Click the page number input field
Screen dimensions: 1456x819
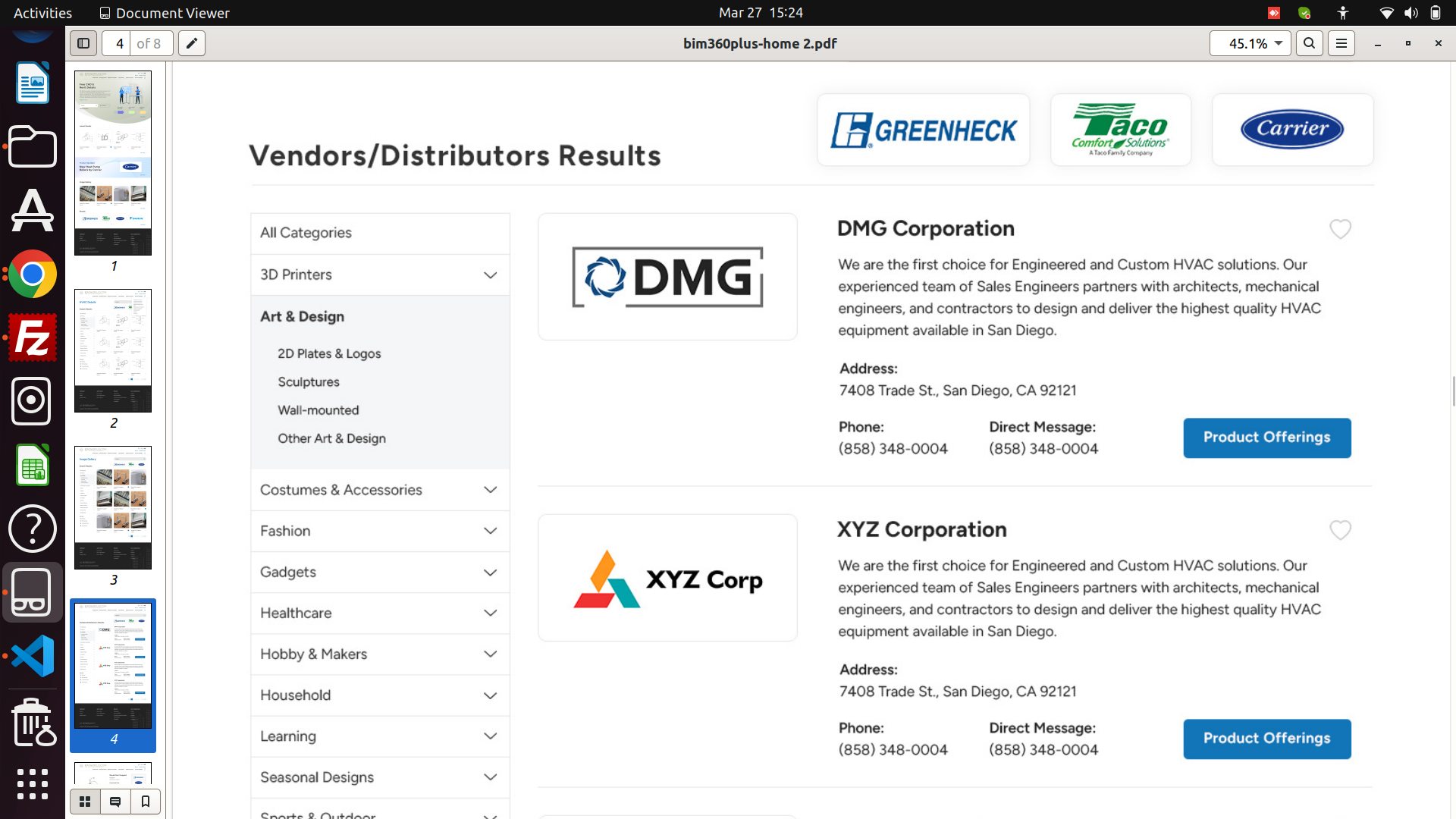click(118, 43)
